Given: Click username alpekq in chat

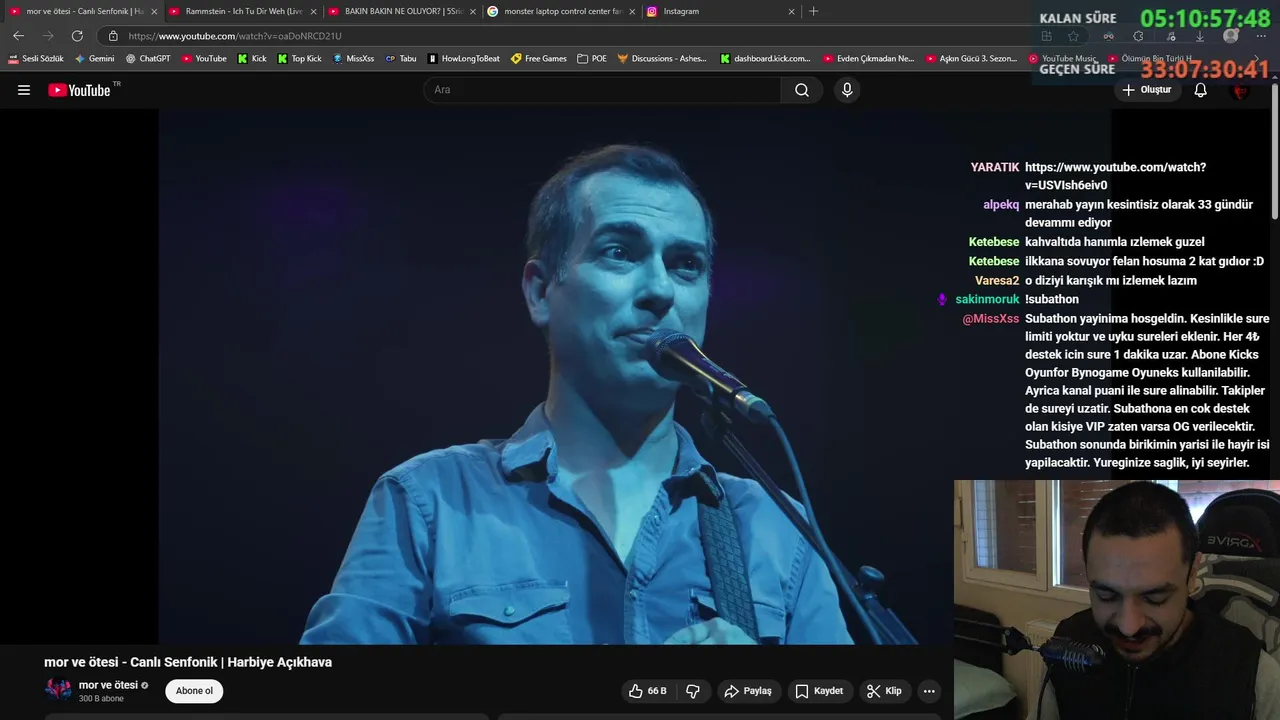Looking at the screenshot, I should [x=1001, y=205].
